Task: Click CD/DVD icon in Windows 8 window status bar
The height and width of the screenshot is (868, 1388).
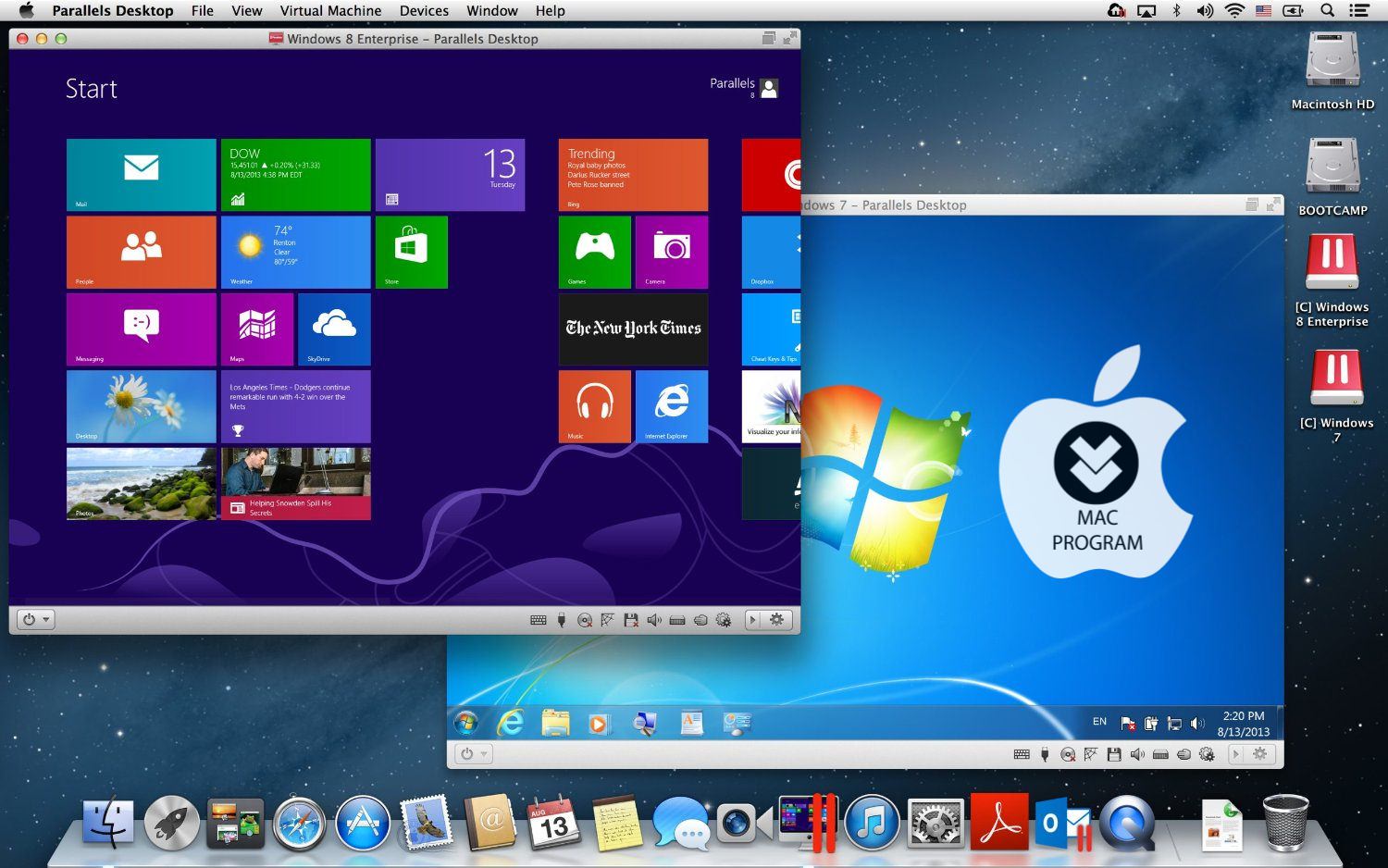Action: (x=584, y=620)
